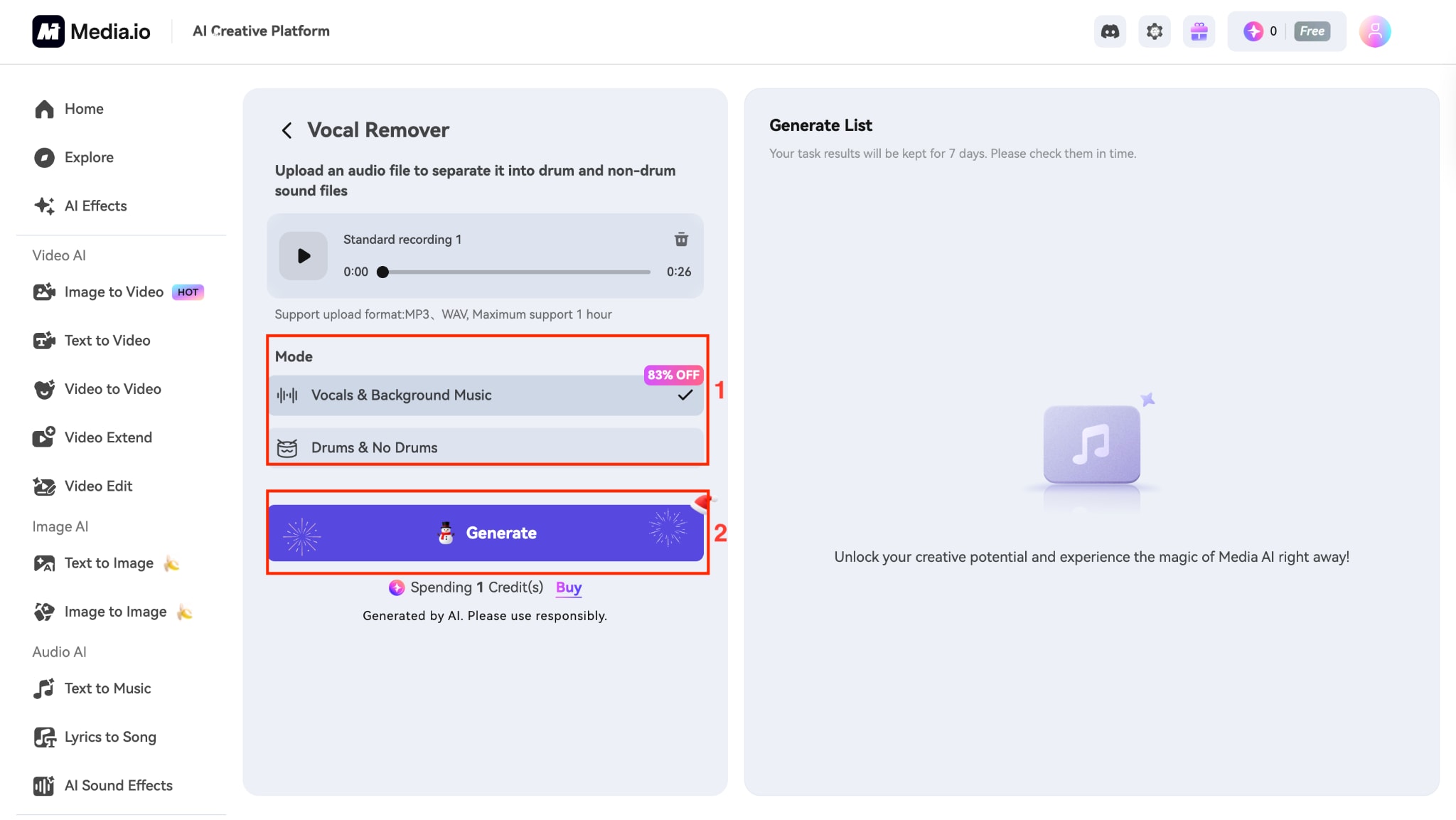Open the Home menu item

coord(84,109)
